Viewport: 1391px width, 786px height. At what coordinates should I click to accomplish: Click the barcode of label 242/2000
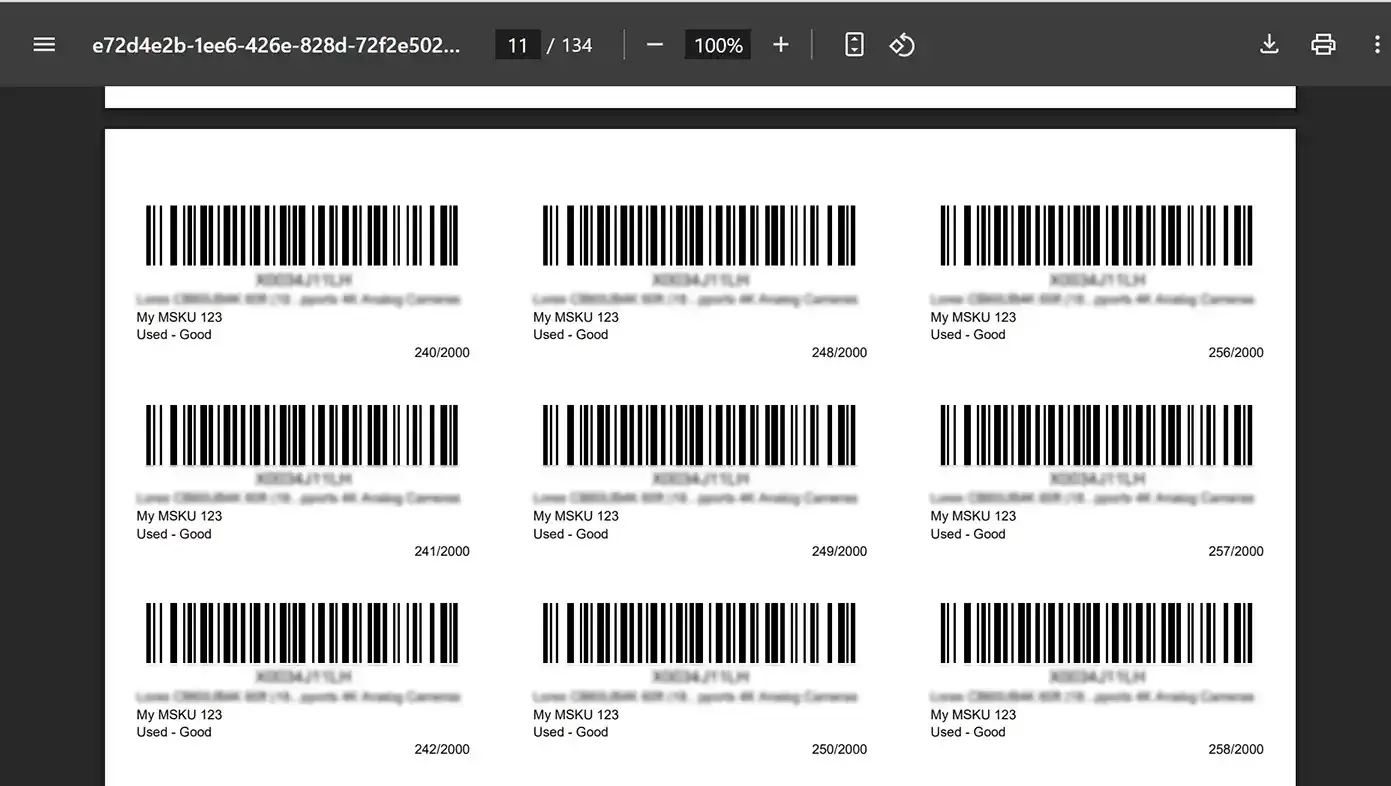302,632
